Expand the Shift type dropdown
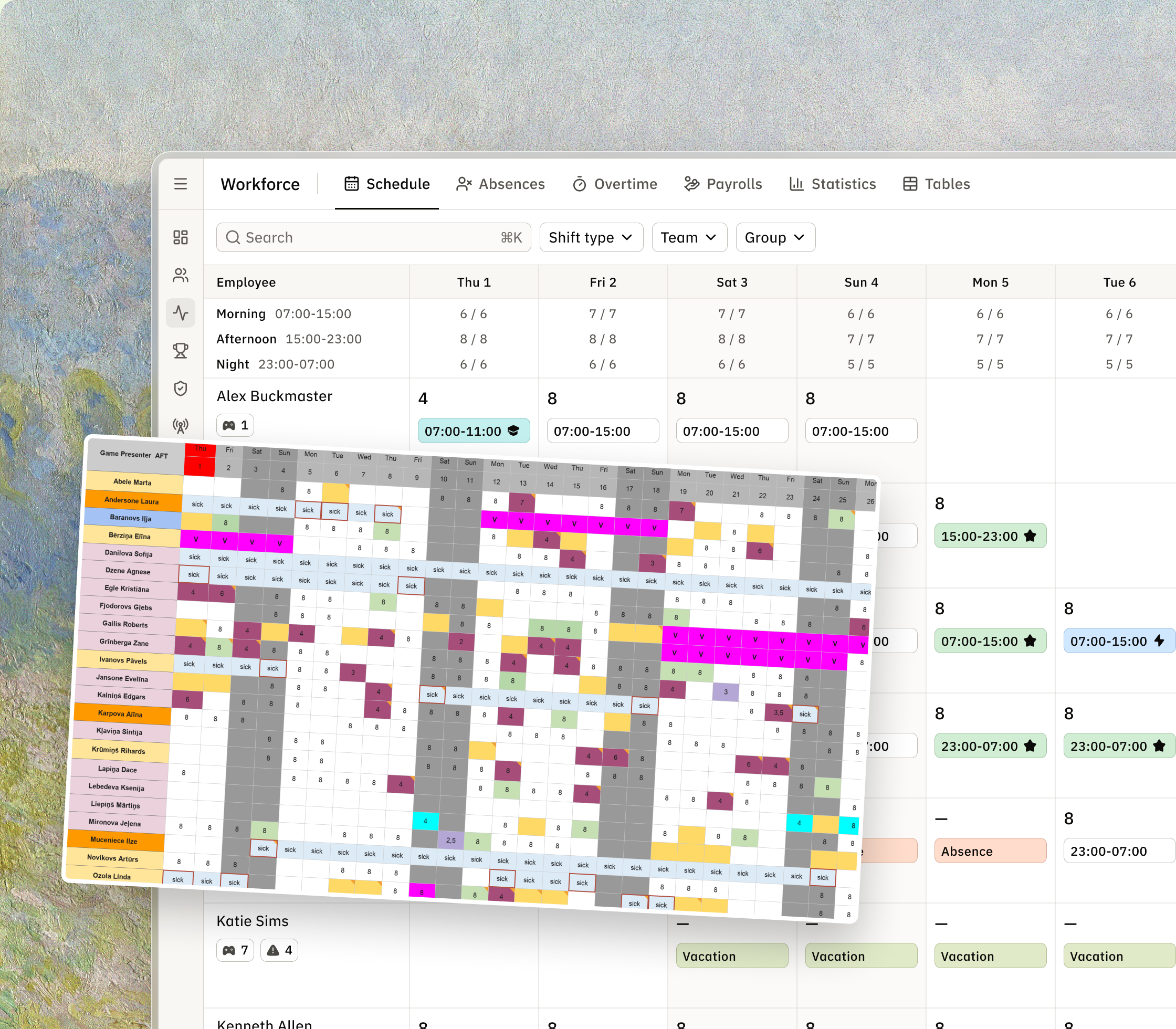Screen dimensions: 1176x1029 click(x=592, y=237)
